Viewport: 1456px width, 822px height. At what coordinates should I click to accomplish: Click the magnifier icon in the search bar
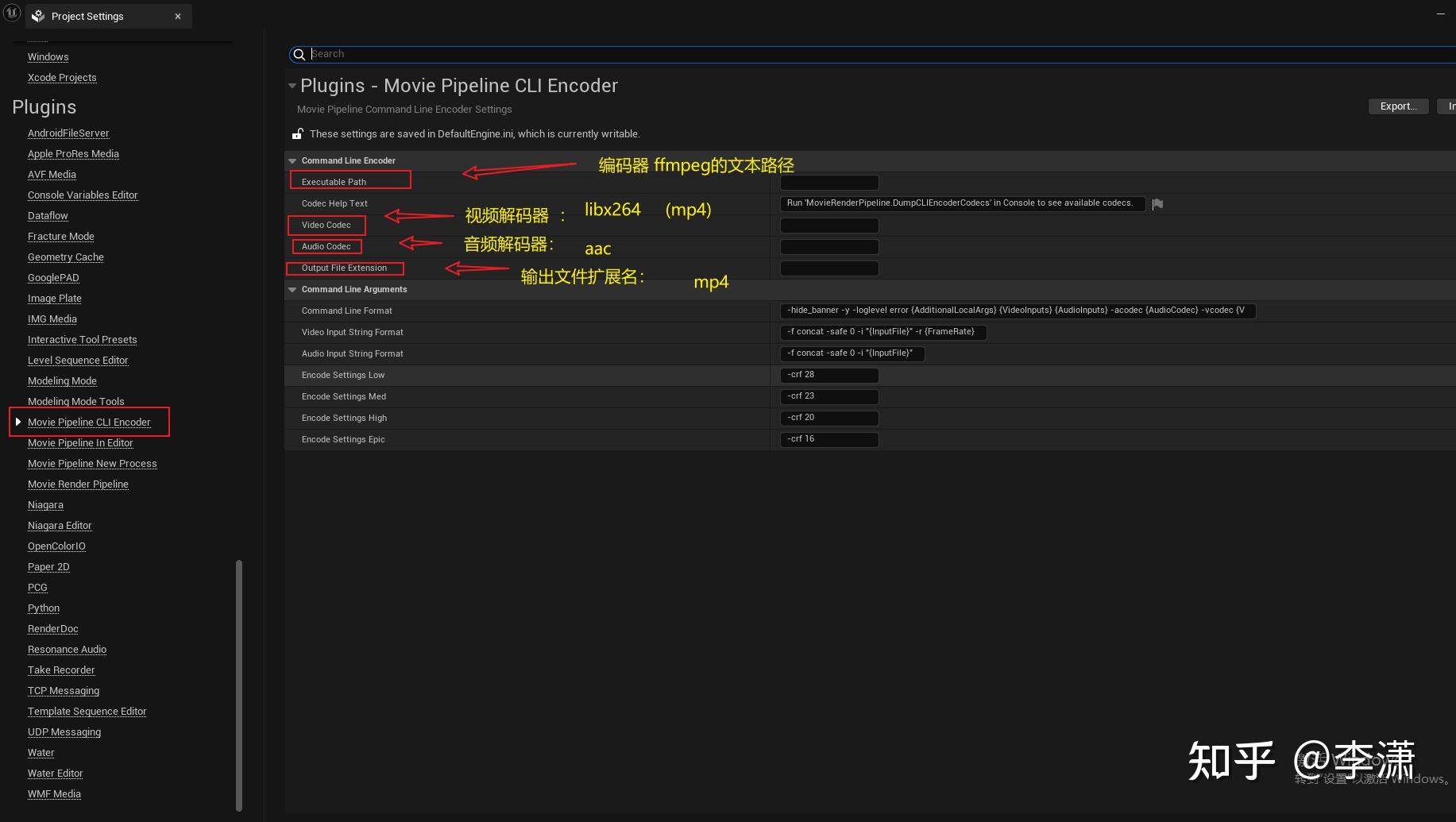click(x=299, y=54)
